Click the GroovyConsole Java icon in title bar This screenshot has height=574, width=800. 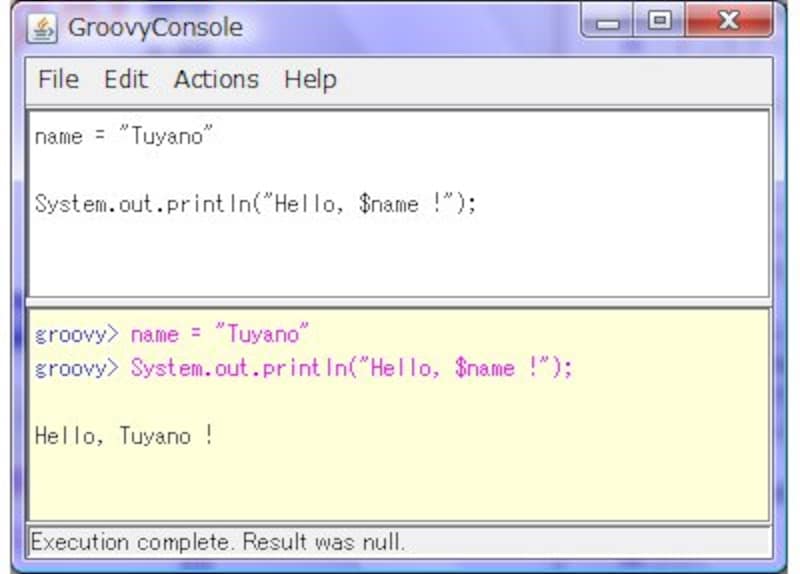pos(42,28)
